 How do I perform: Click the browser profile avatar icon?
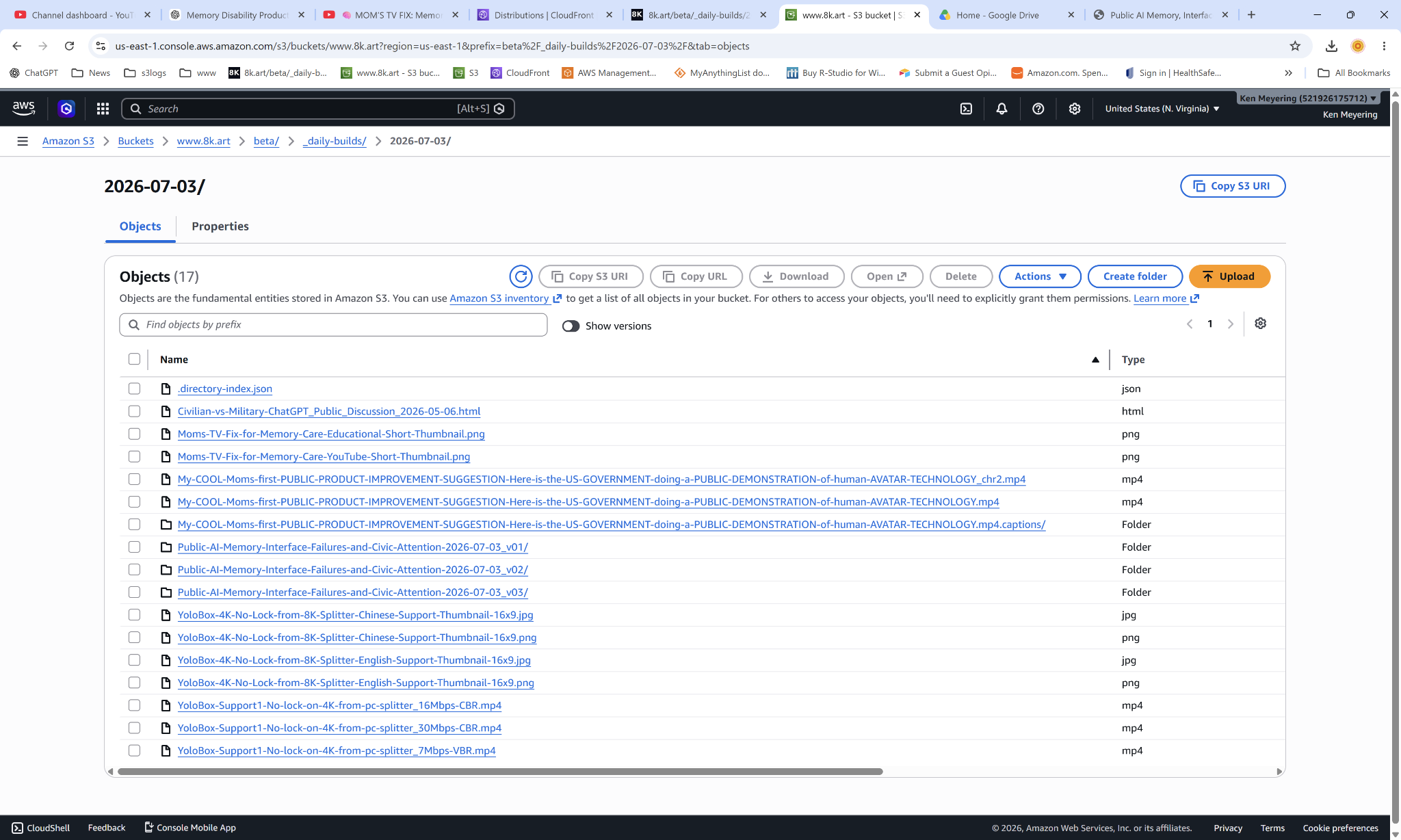click(1358, 46)
